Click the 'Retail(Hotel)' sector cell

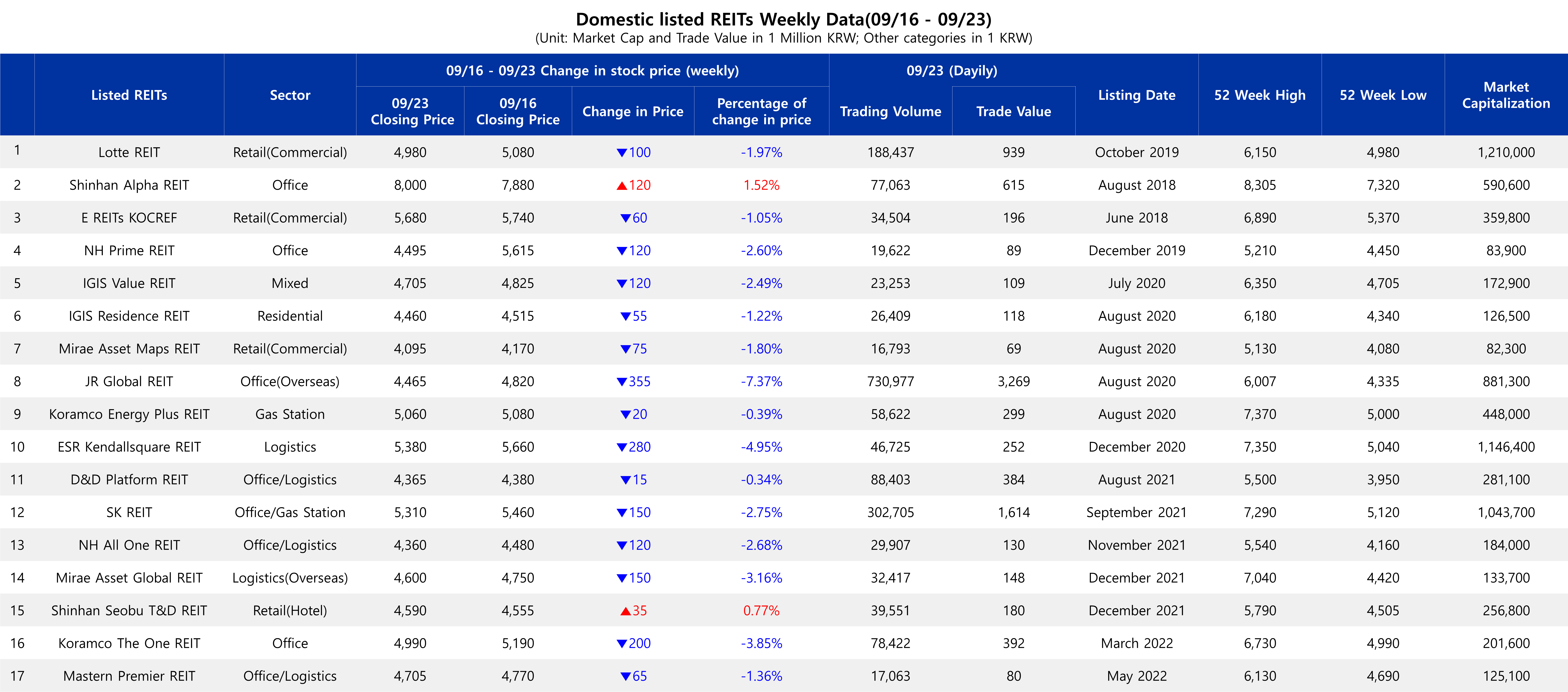[x=290, y=611]
